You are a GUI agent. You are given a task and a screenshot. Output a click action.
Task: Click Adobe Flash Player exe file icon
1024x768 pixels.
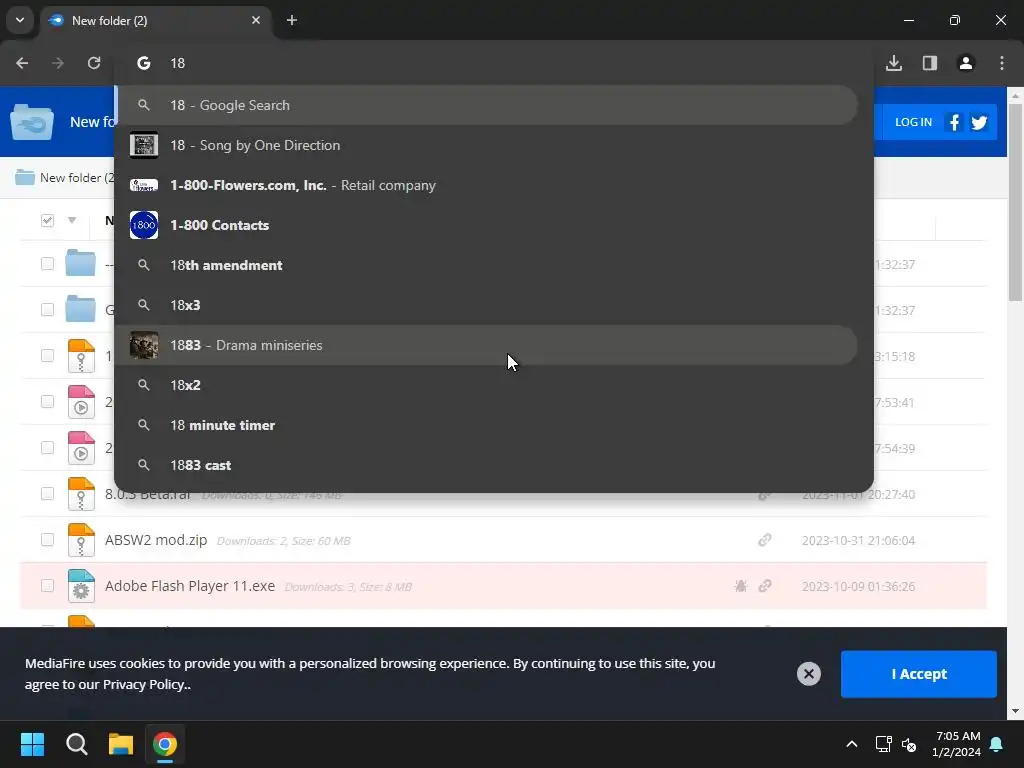click(81, 585)
